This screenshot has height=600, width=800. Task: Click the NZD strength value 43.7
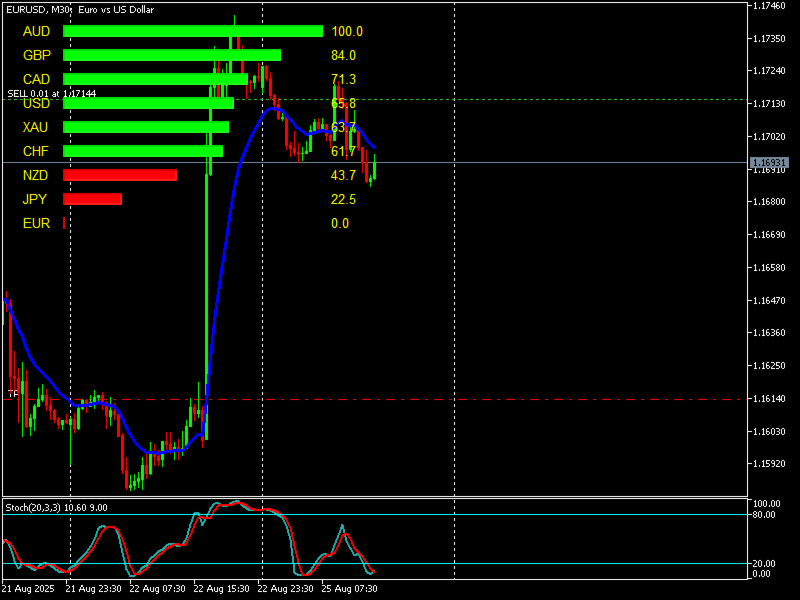(x=343, y=176)
